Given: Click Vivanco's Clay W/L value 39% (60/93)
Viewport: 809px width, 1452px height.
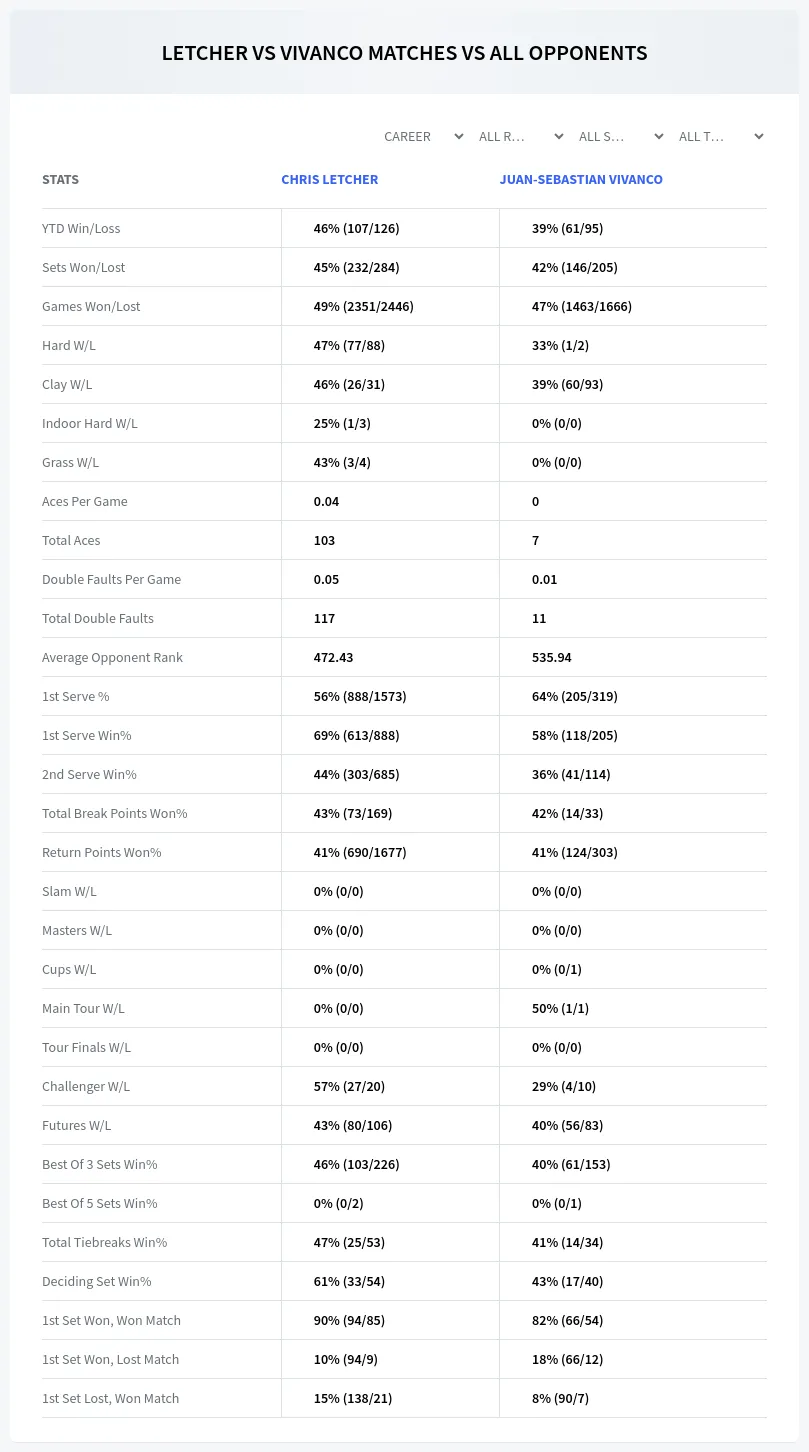Looking at the screenshot, I should click(x=567, y=384).
